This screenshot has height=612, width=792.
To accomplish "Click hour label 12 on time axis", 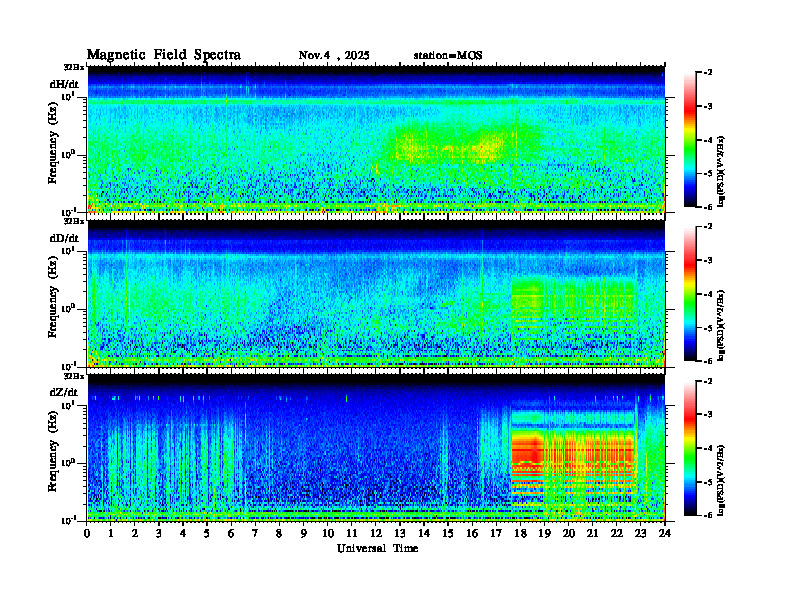I will pos(376,533).
